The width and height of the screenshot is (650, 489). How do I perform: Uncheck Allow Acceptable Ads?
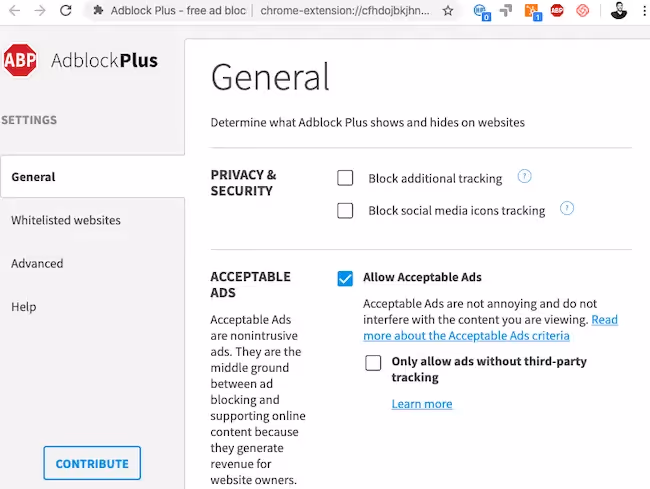(345, 278)
